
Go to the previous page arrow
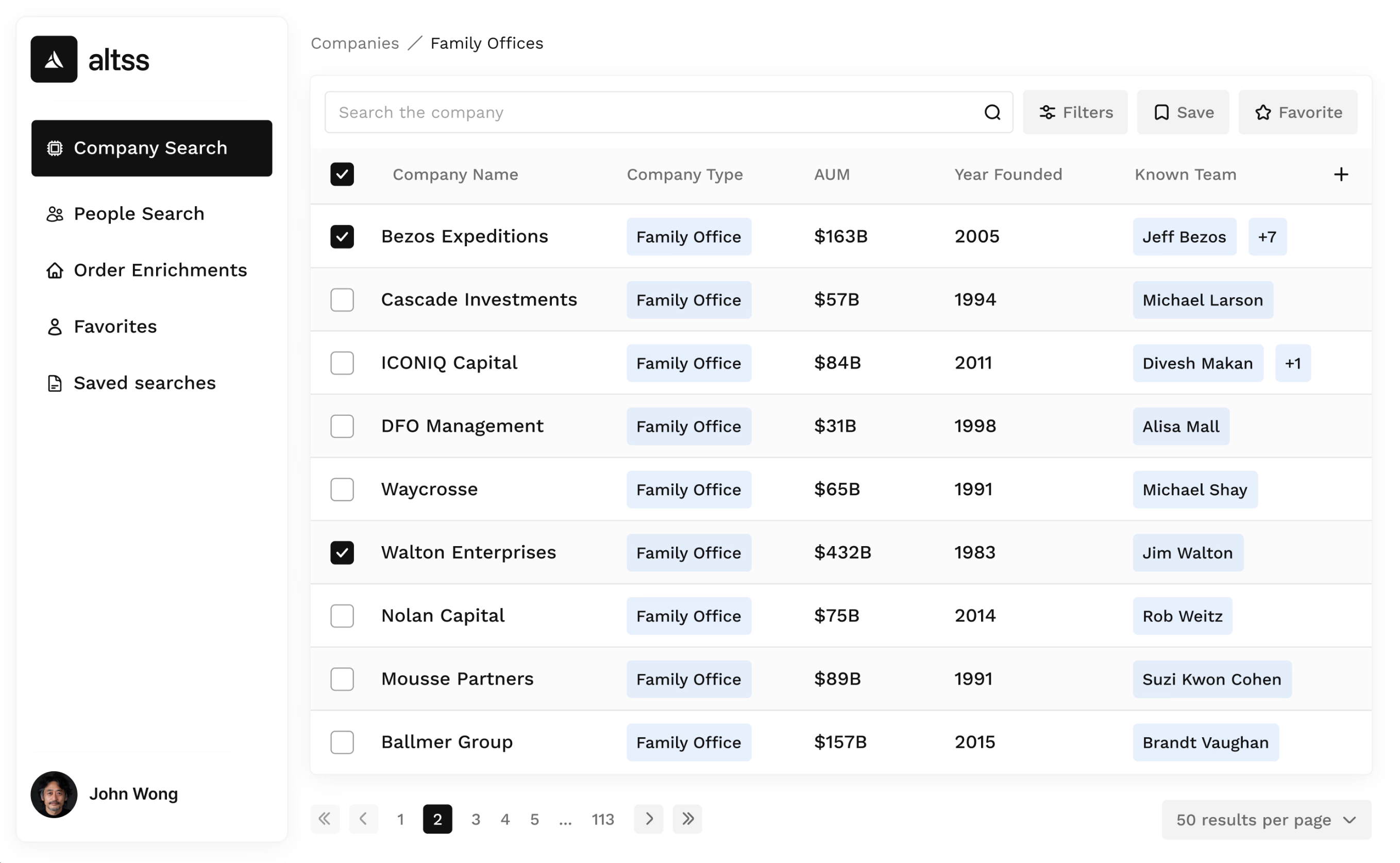coord(364,819)
